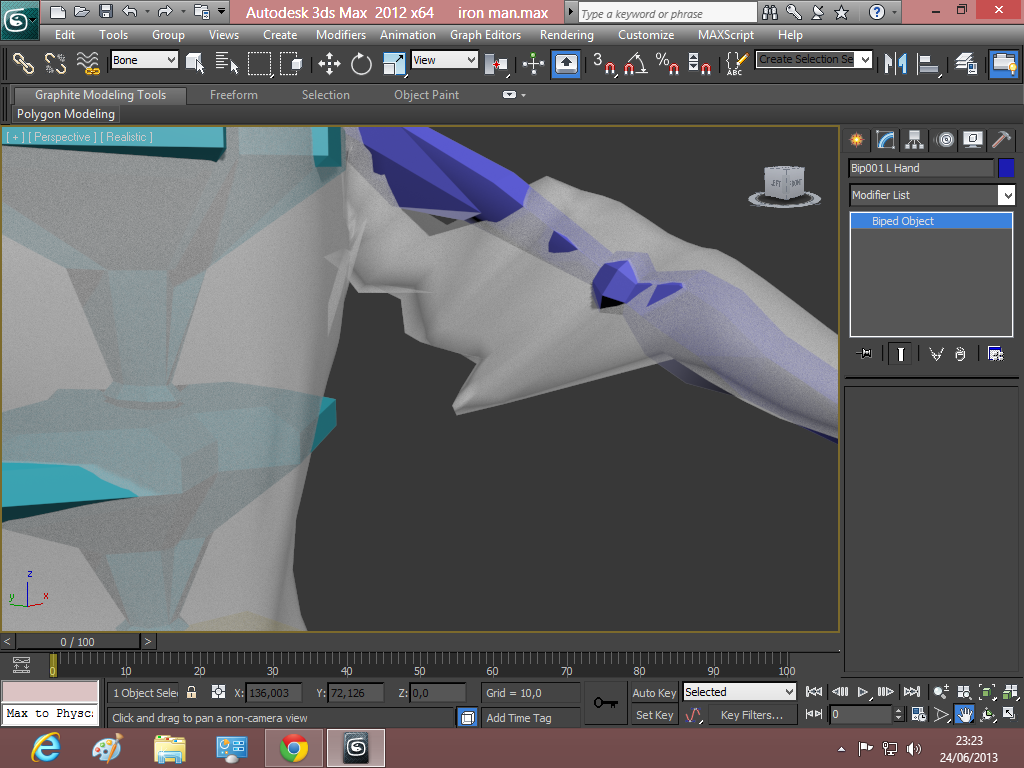Toggle Angle Snap

[636, 63]
